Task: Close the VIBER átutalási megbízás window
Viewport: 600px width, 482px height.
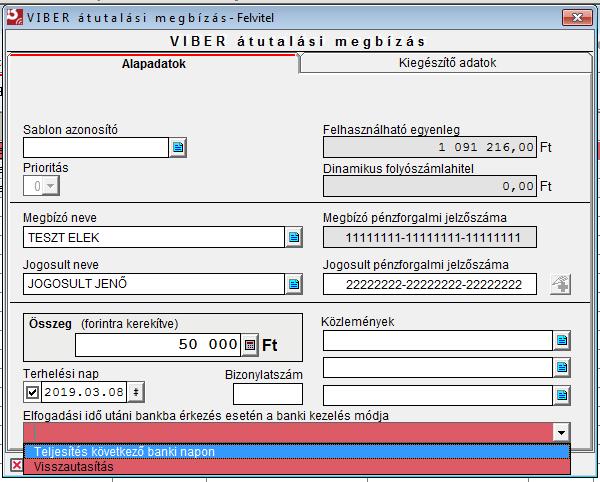Action: 577,17
